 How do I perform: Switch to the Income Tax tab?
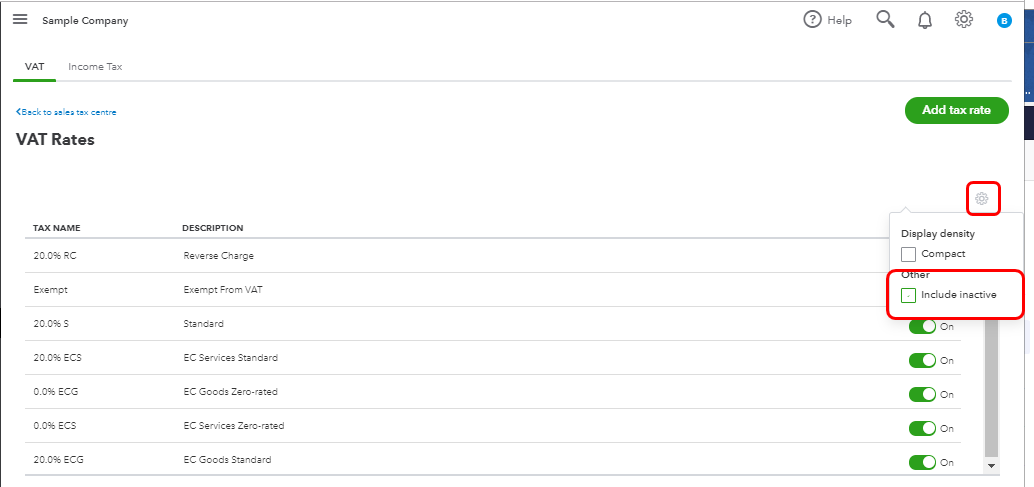click(x=95, y=67)
